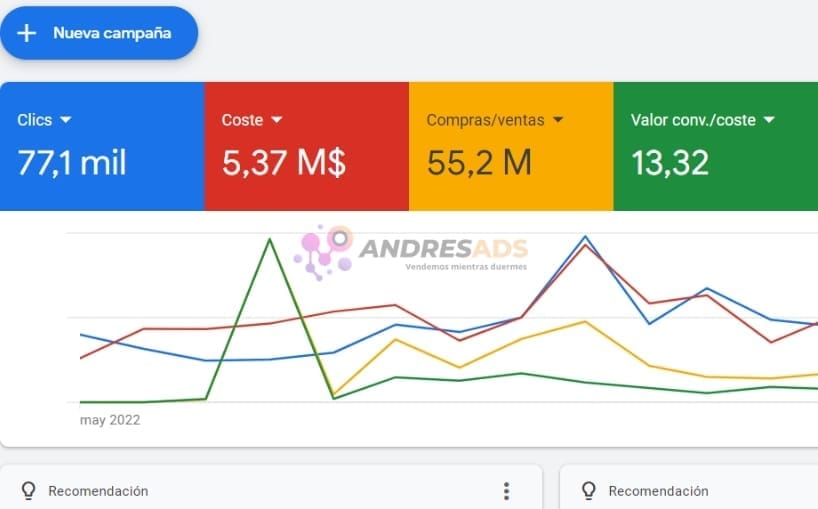Select the blue Clics metric card
The width and height of the screenshot is (818, 509).
click(102, 147)
